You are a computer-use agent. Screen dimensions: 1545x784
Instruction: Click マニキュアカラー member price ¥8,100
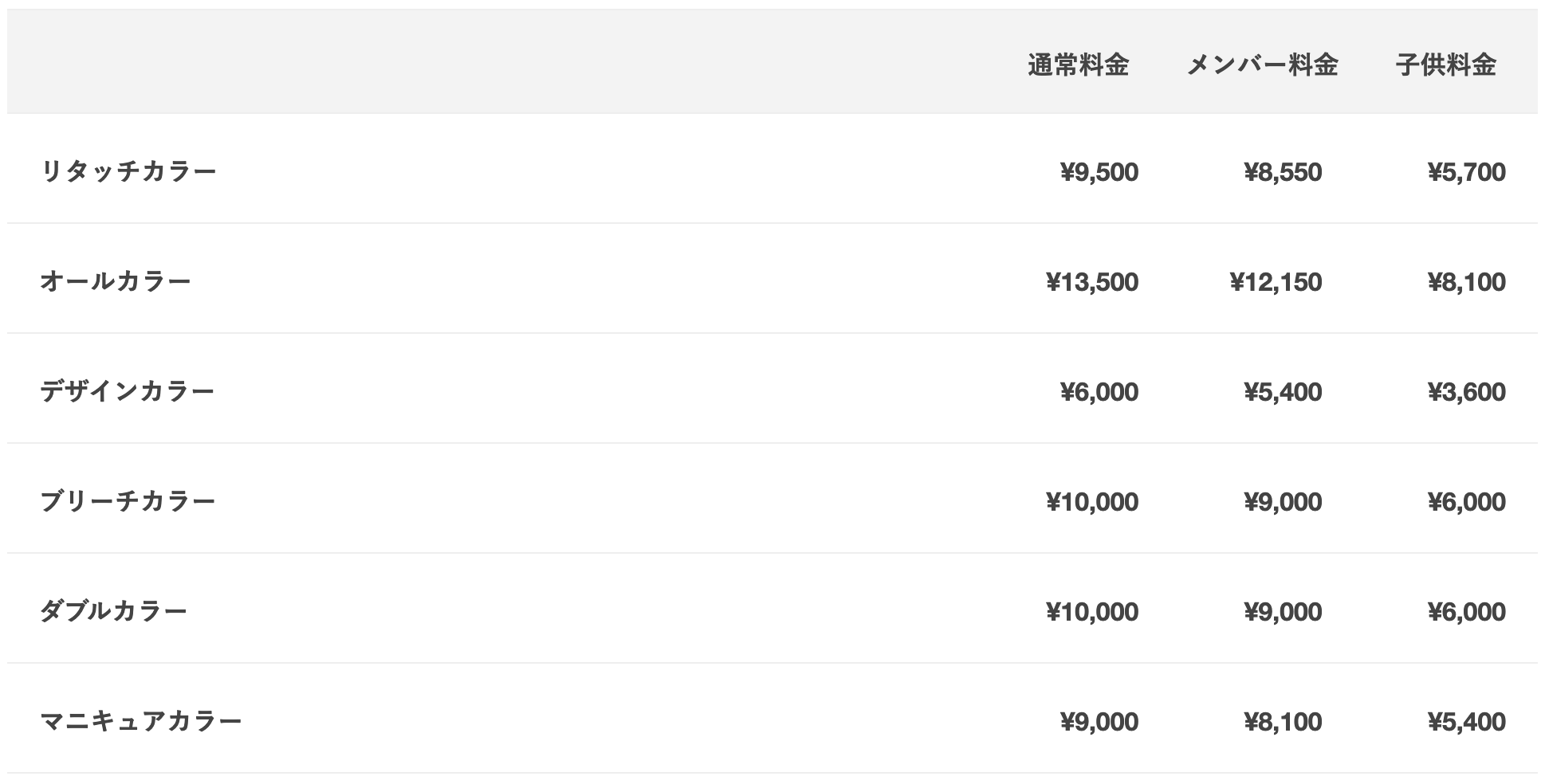click(x=1283, y=722)
